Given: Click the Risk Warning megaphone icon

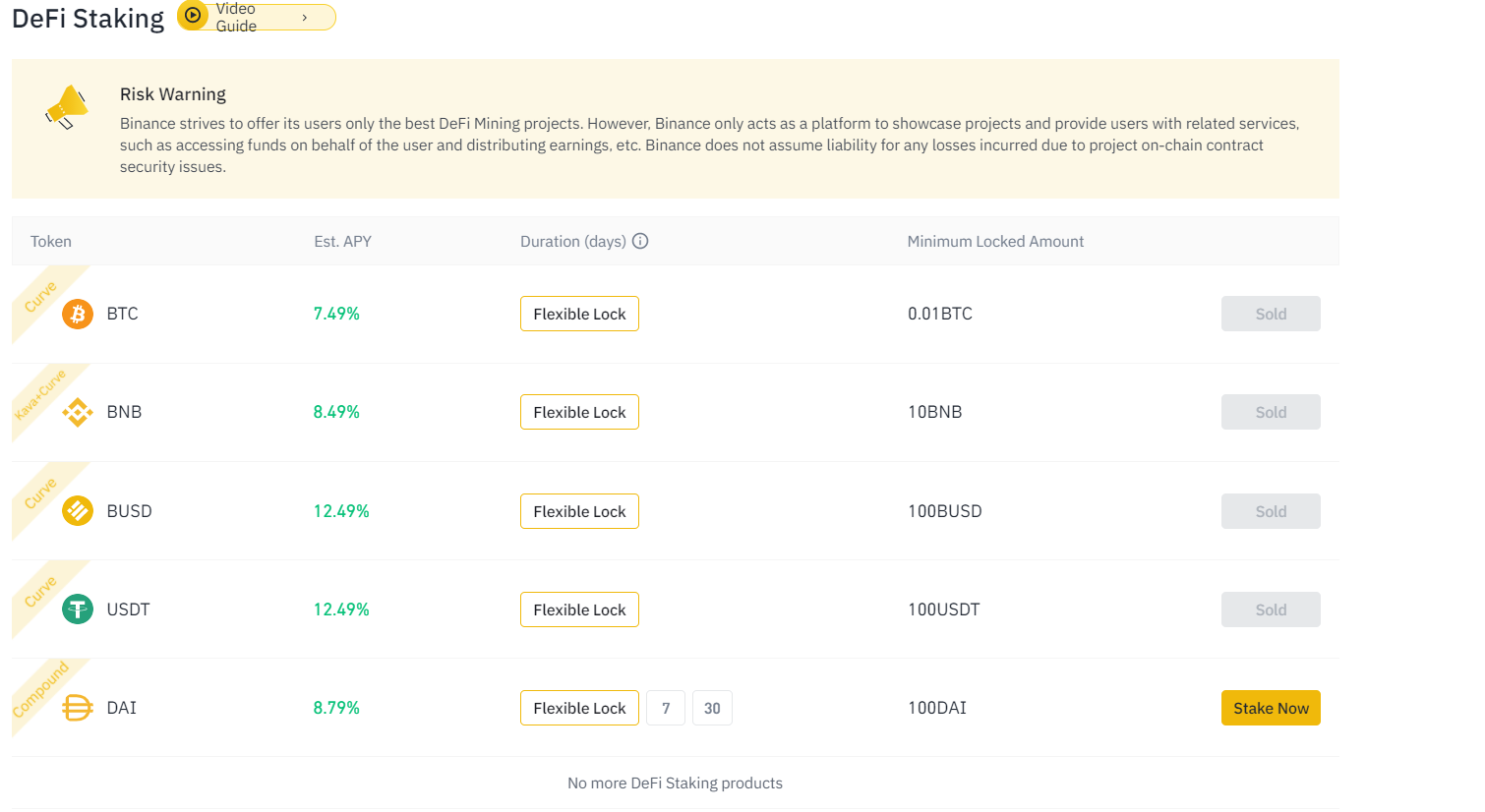Looking at the screenshot, I should (67, 107).
